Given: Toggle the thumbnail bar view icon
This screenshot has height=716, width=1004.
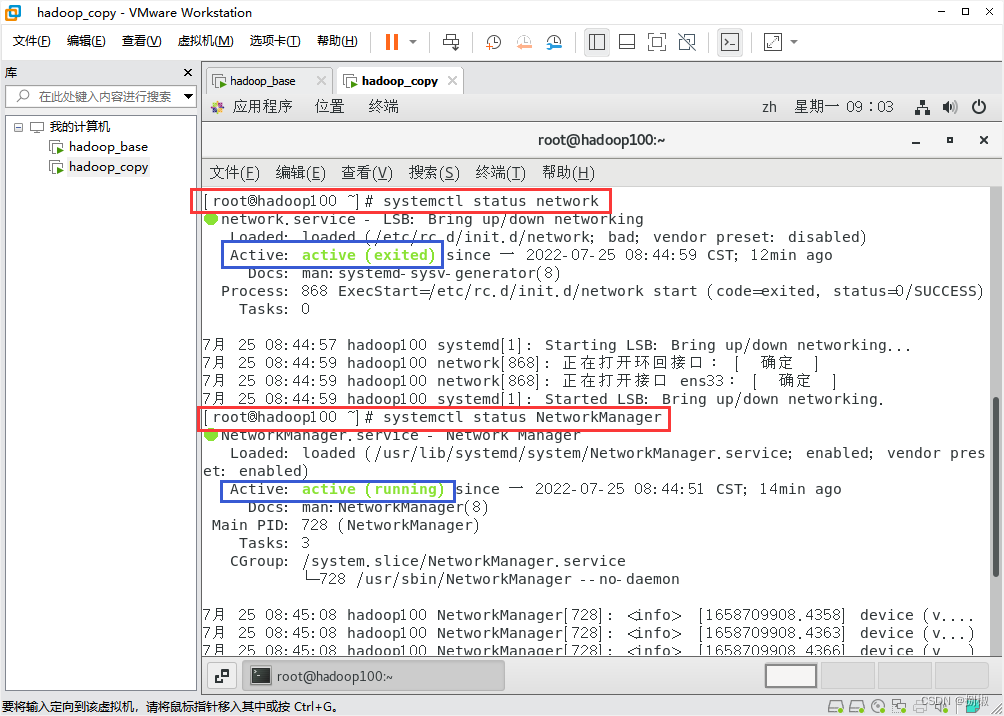Looking at the screenshot, I should click(627, 42).
